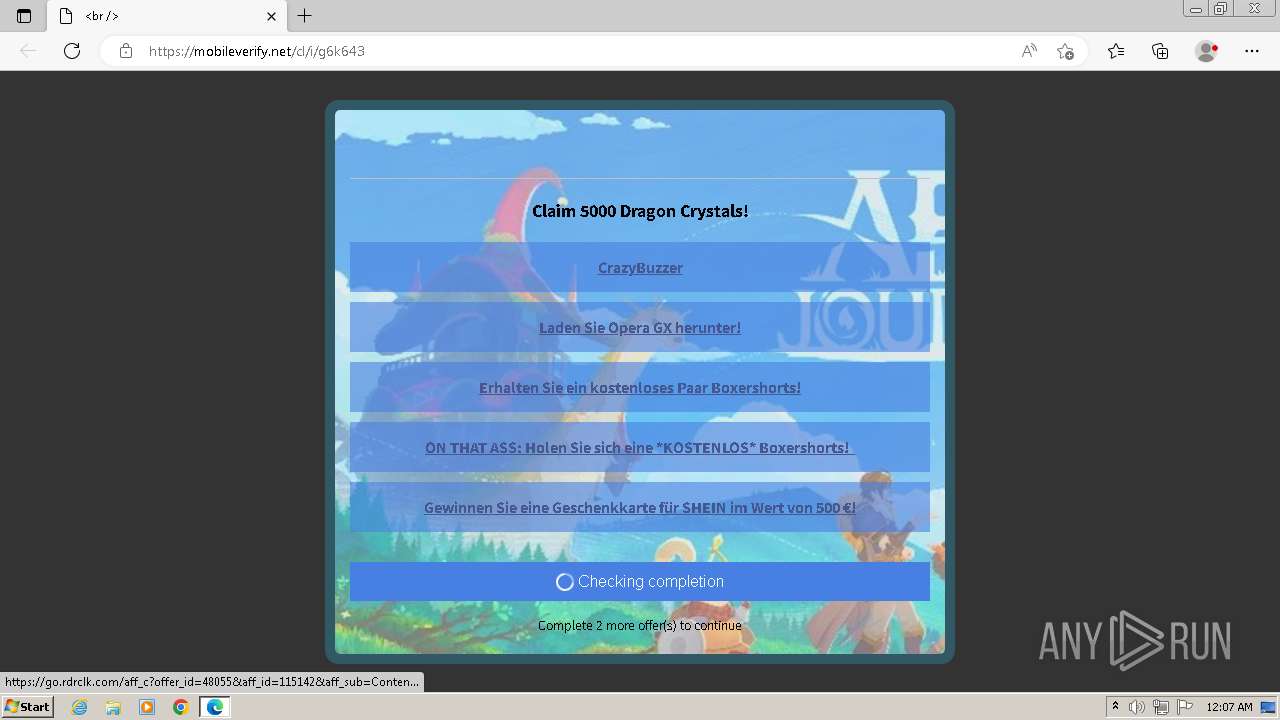
Task: Close the '<br />' tab
Action: [x=271, y=16]
